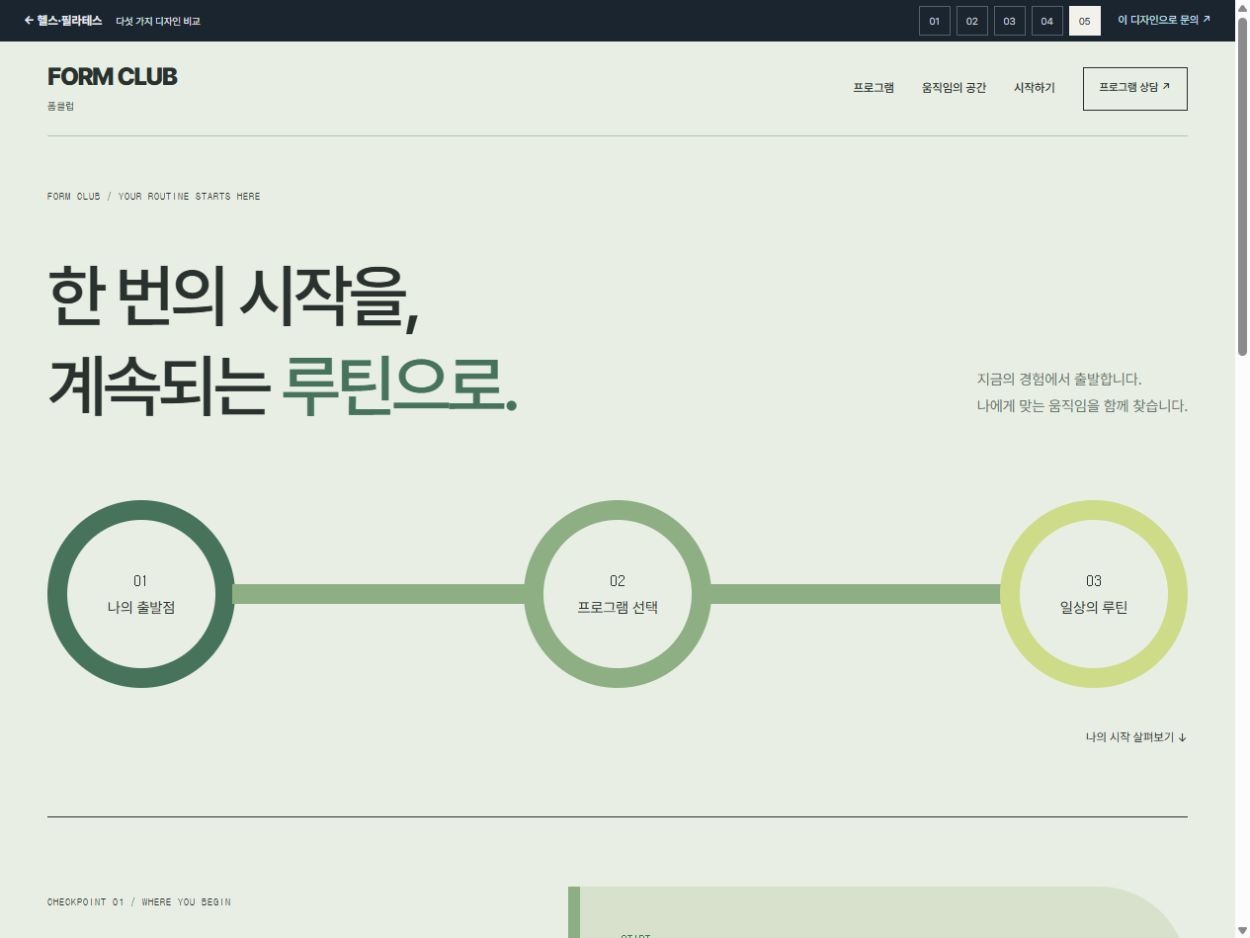This screenshot has height=938, width=1250.
Task: Switch to design 03 tab
Action: point(1010,21)
